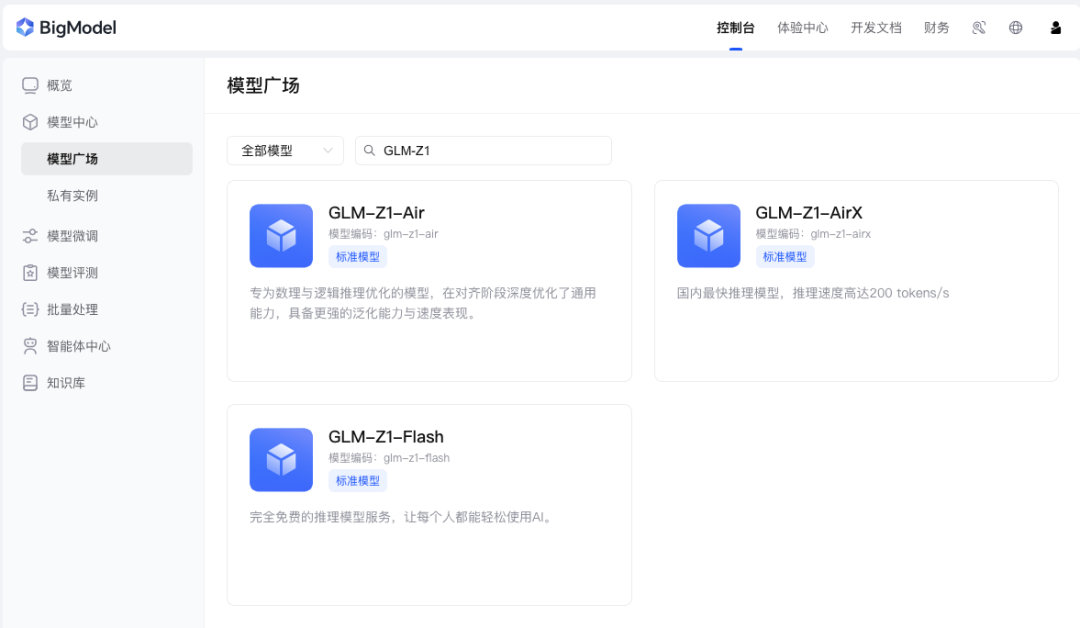Viewport: 1080px width, 628px height.
Task: Click 标准模型 tag on GLM-Z1-Flash card
Action: tap(357, 481)
